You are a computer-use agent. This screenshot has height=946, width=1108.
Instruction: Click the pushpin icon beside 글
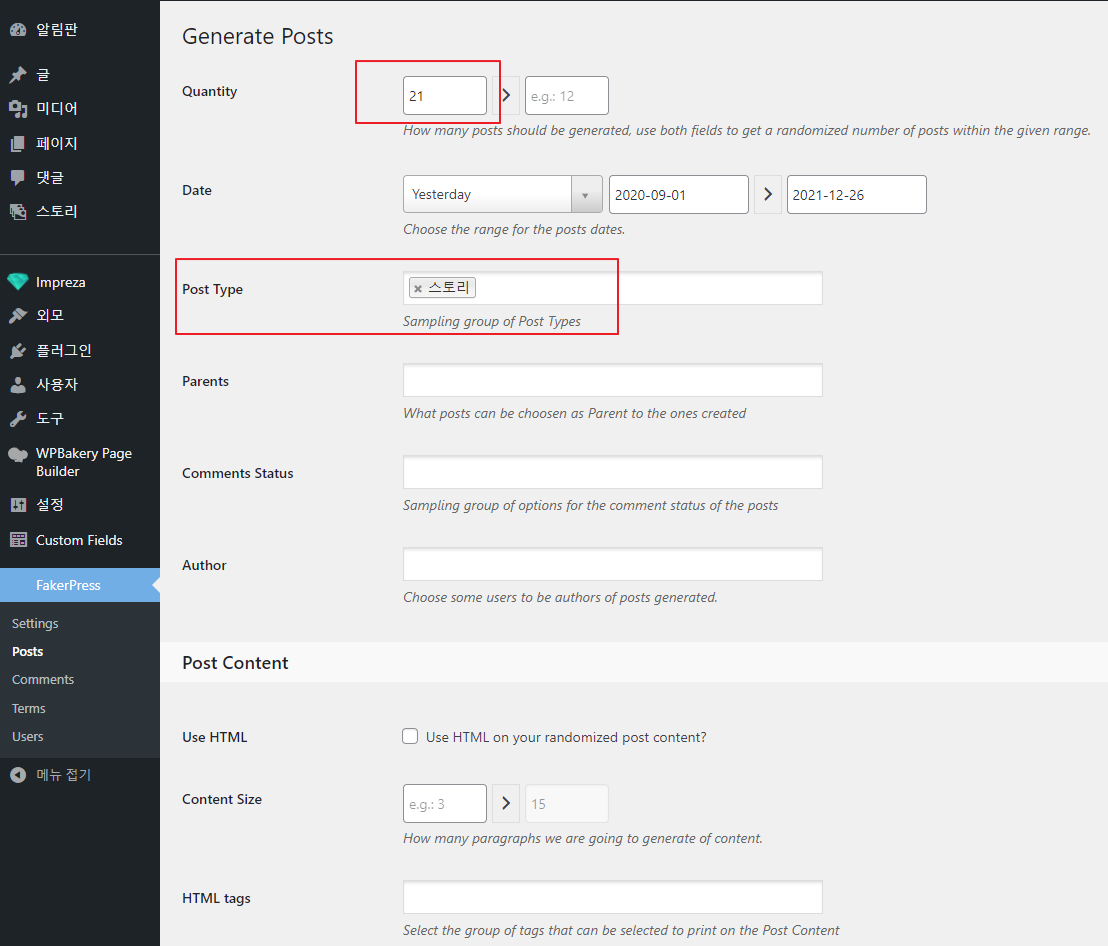click(x=18, y=74)
